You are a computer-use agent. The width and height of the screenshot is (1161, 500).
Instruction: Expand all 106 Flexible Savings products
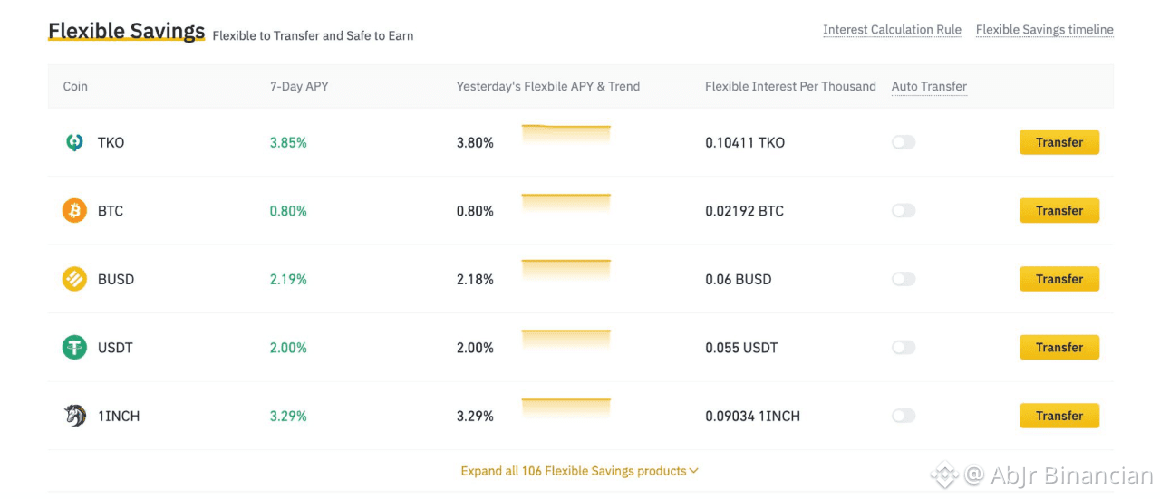pos(579,471)
